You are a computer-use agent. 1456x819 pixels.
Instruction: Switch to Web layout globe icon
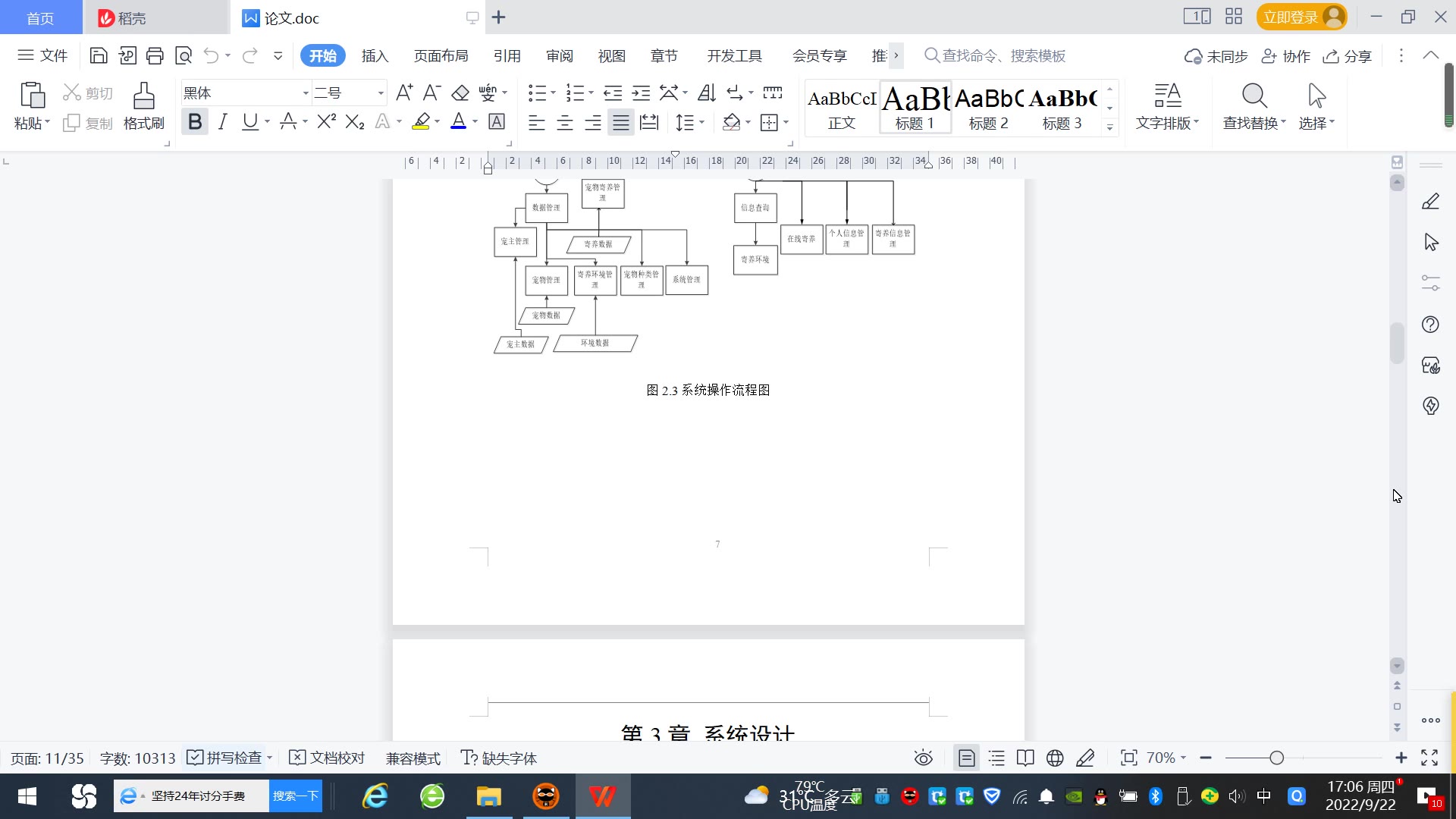pos(1055,758)
